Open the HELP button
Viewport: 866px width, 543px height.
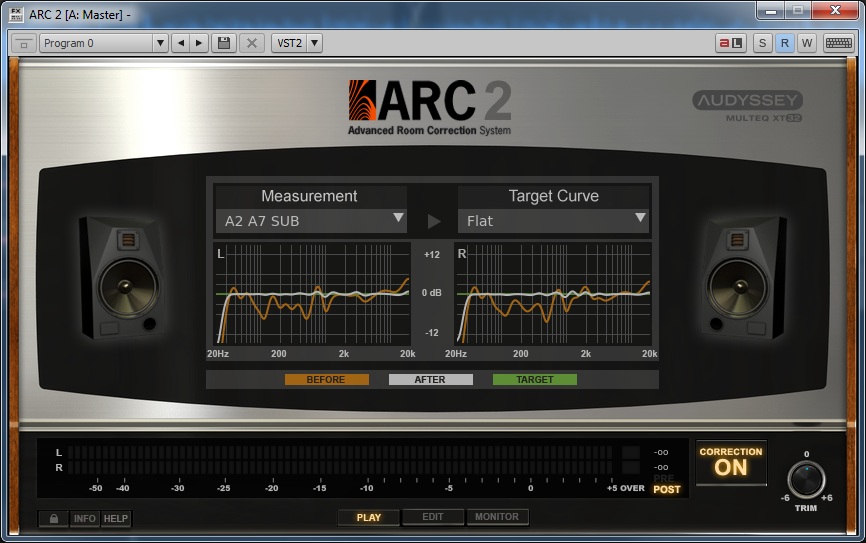(x=116, y=519)
